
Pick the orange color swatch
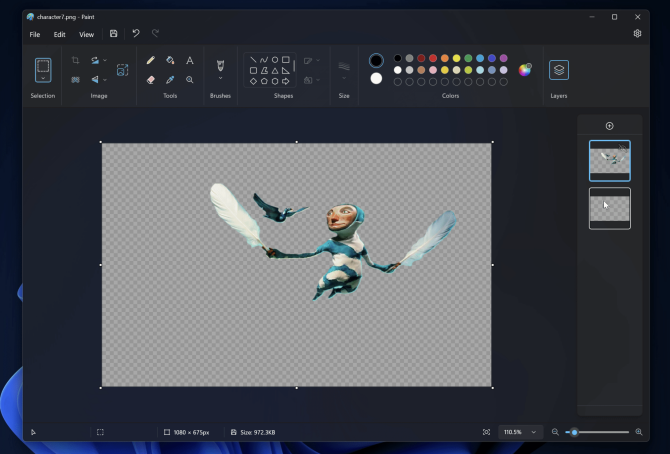pos(445,58)
